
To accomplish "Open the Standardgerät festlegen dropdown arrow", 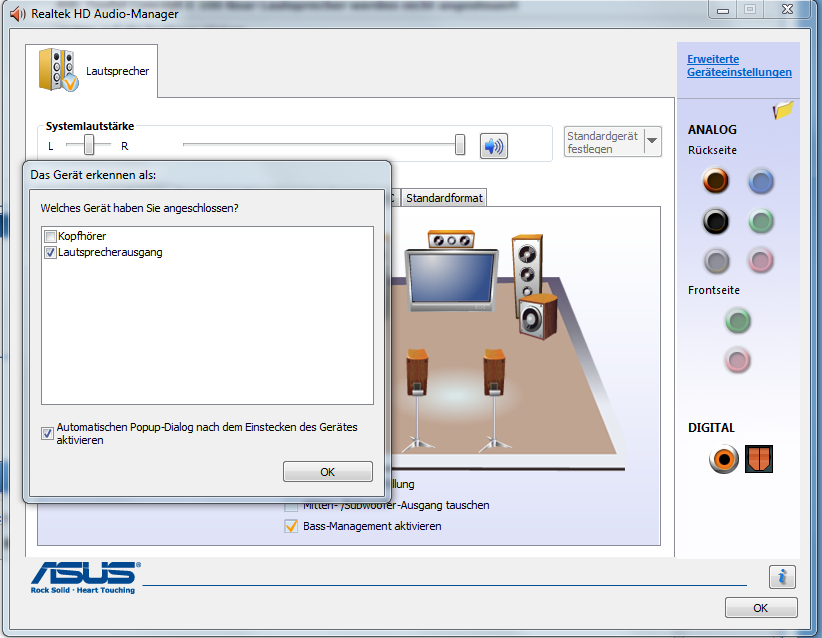I will [652, 141].
